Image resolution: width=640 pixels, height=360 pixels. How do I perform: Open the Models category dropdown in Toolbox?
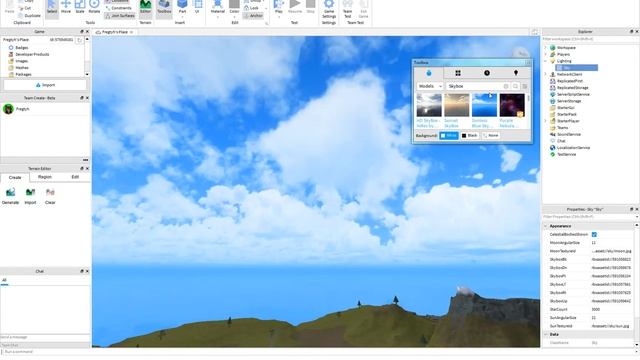430,87
